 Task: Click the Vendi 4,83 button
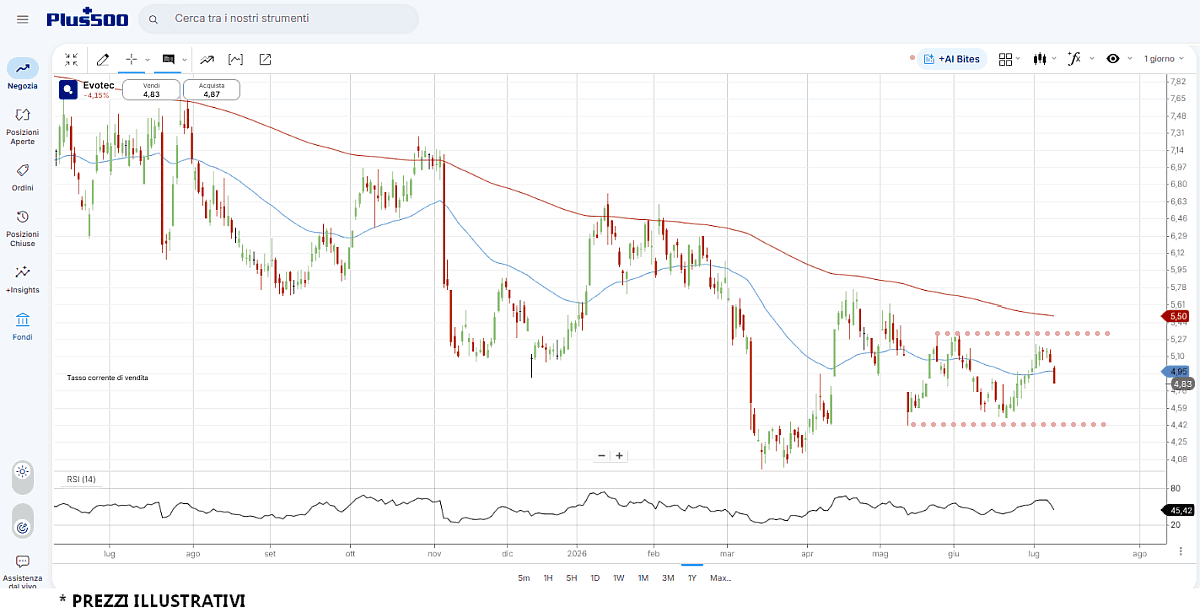[151, 90]
